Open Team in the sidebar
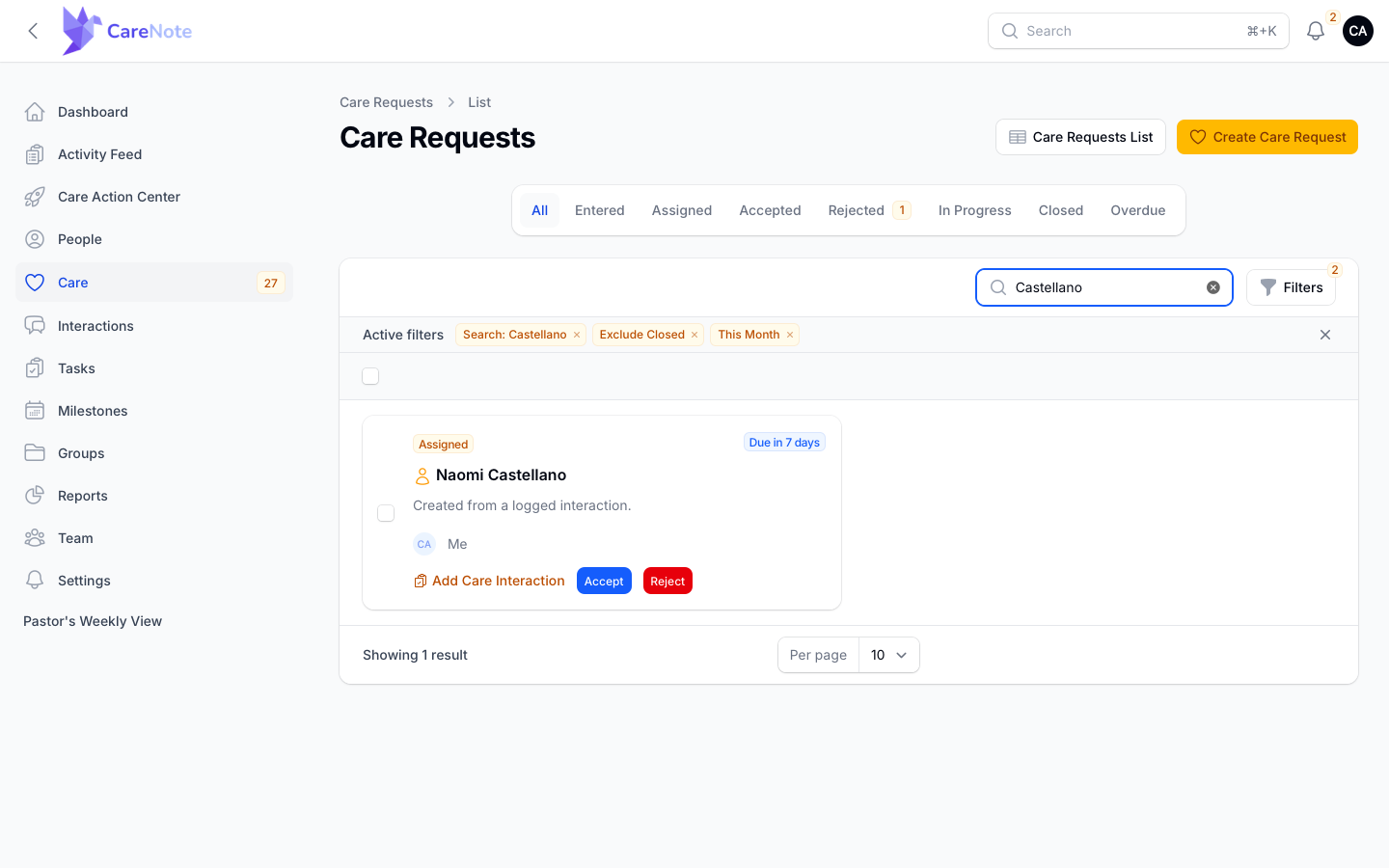 [154, 538]
